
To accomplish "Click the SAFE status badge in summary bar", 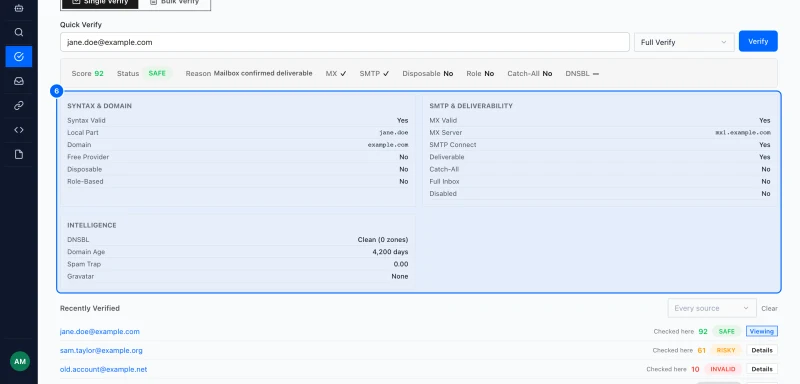I will coord(157,73).
